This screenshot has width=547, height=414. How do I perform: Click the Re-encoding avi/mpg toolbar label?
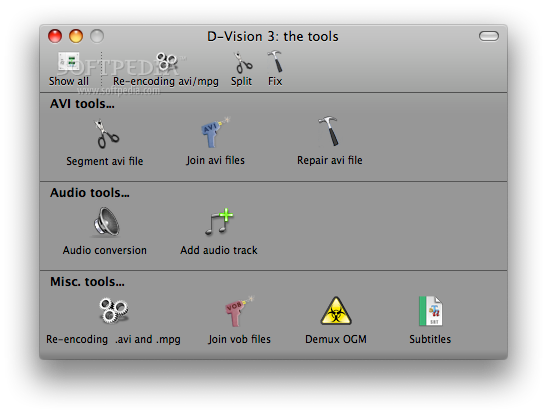(x=166, y=82)
